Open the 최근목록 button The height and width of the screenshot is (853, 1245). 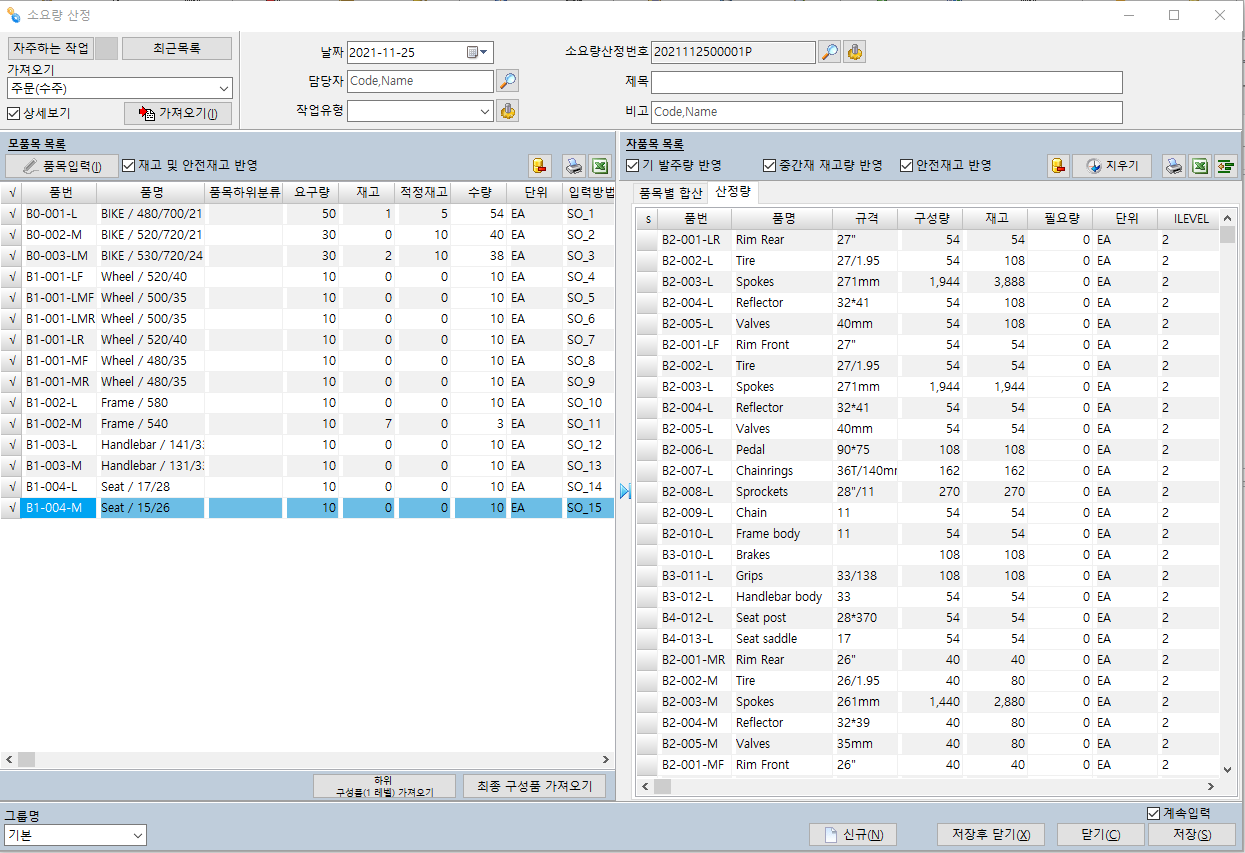pyautogui.click(x=176, y=48)
